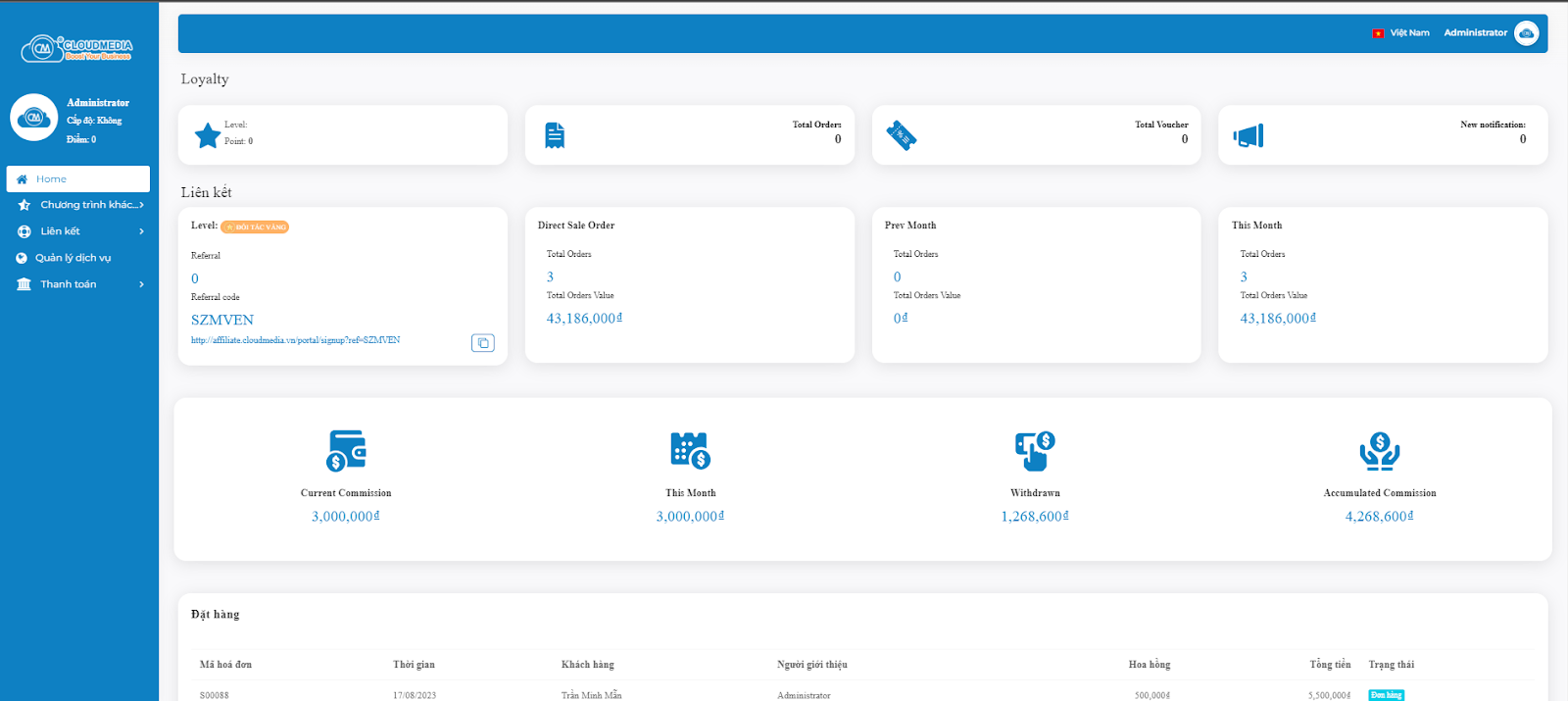Click Prev Month total orders 0
The height and width of the screenshot is (701, 1568).
coord(897,277)
